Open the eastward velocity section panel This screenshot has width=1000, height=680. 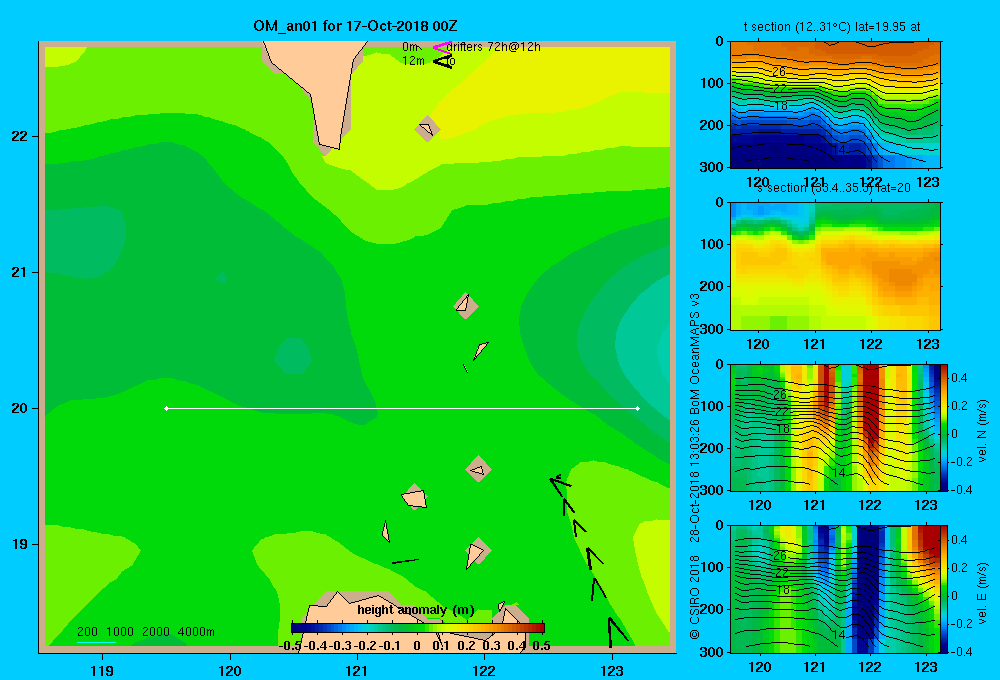(x=835, y=589)
